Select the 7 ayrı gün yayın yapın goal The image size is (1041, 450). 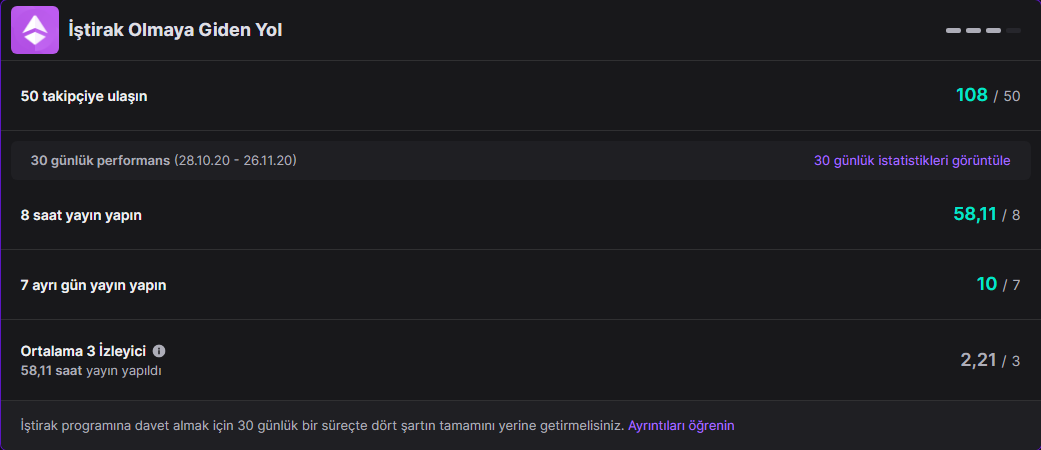[93, 285]
